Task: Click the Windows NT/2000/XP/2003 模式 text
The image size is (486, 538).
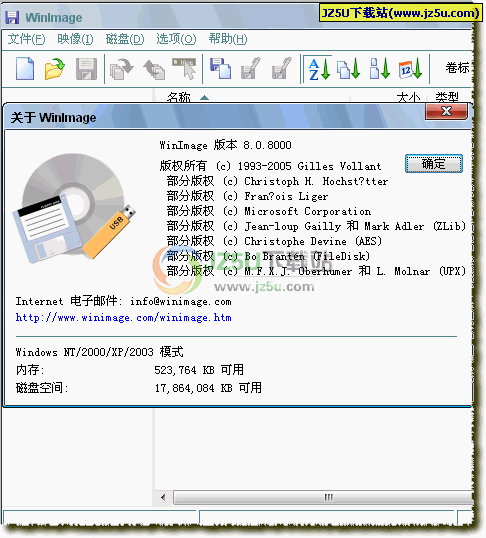Action: (x=100, y=352)
